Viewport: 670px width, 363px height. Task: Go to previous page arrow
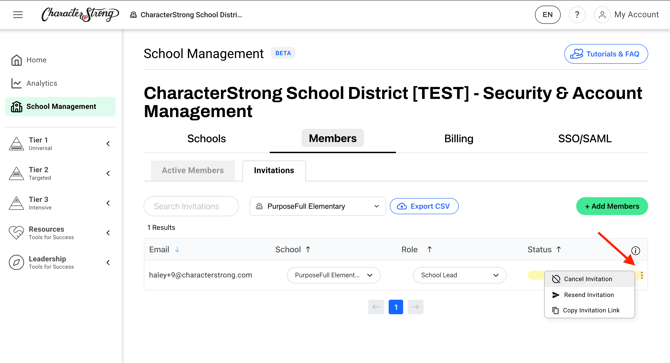tap(376, 307)
